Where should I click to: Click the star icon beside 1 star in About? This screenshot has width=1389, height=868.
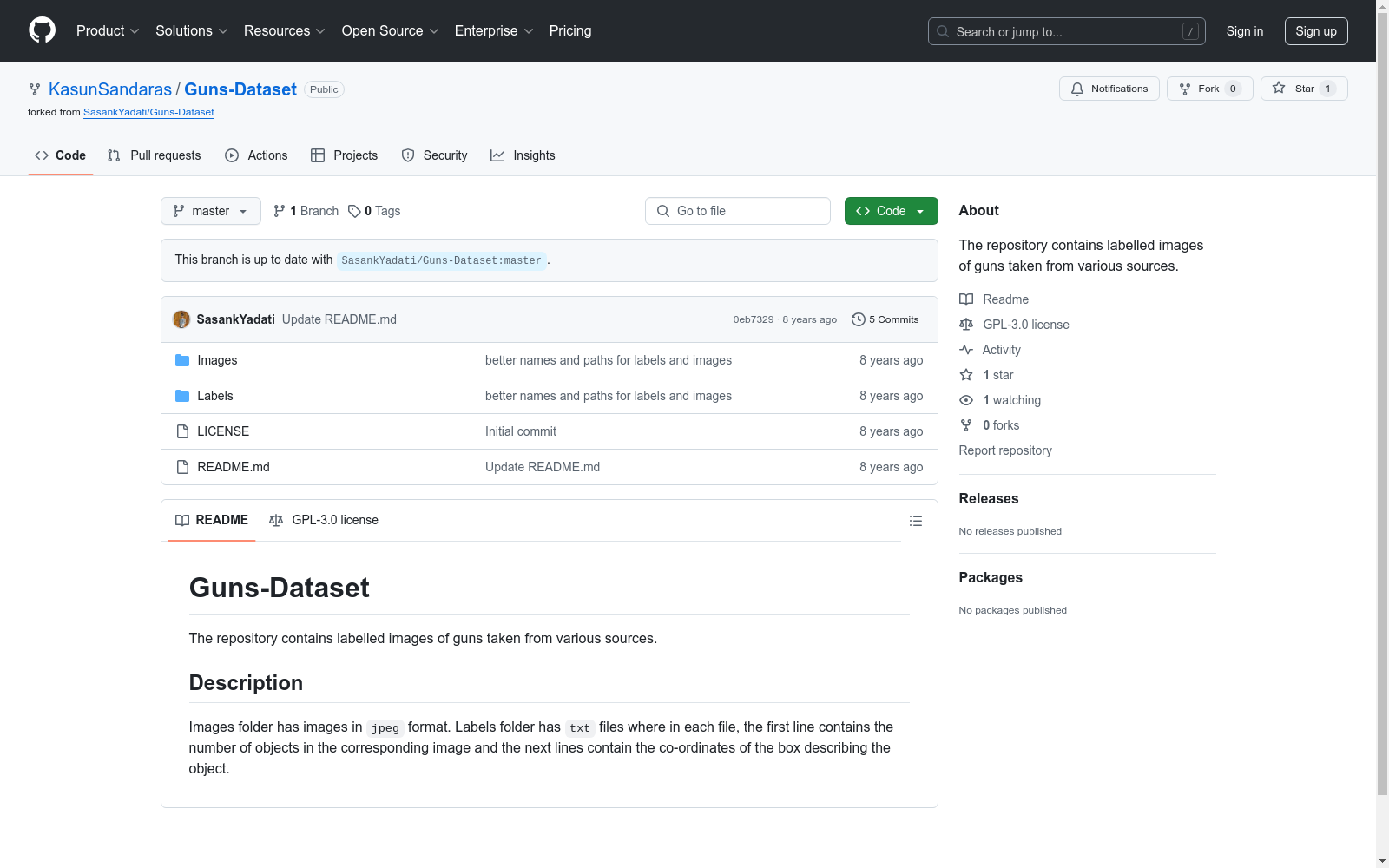[x=966, y=375]
